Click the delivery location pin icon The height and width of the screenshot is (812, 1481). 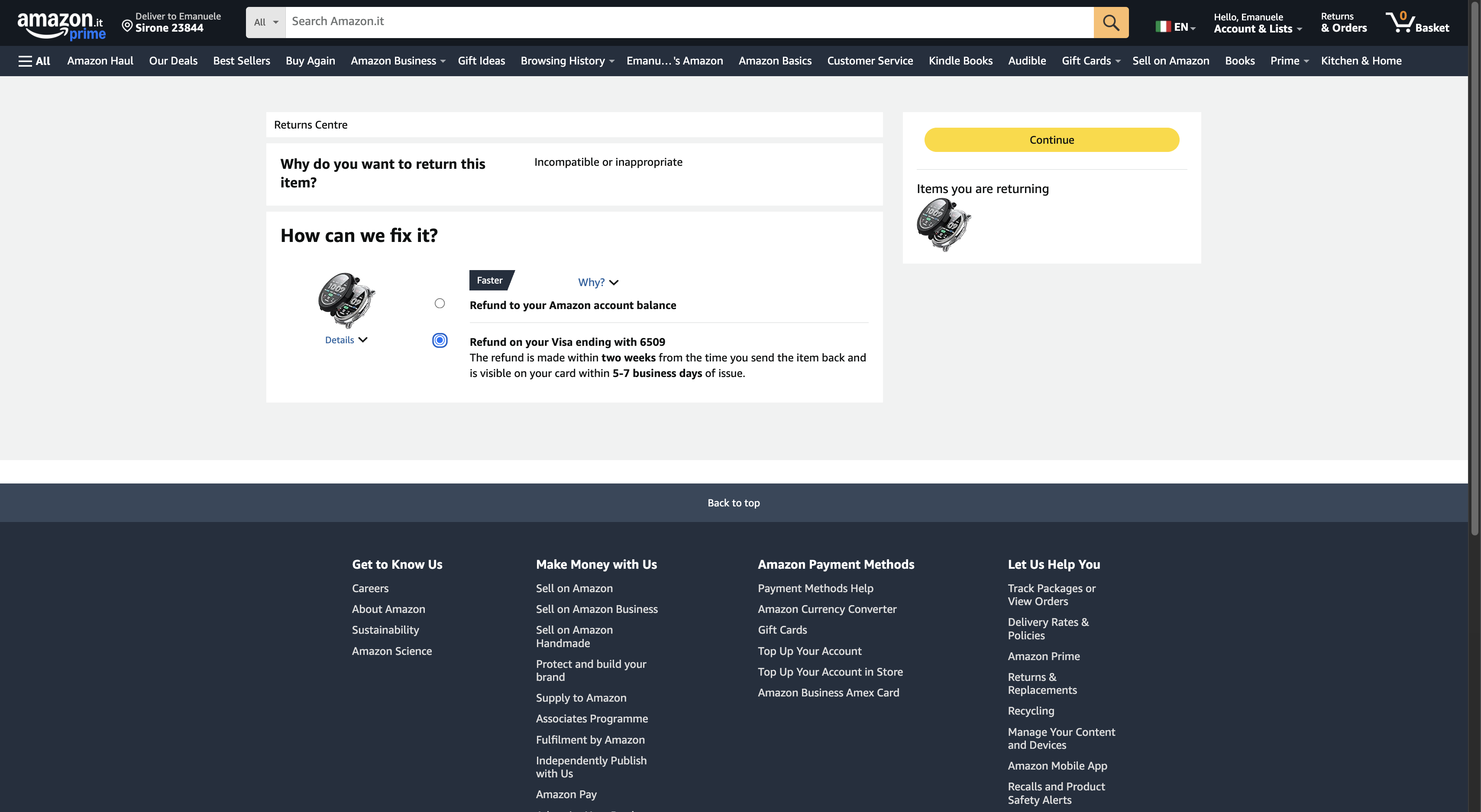pos(127,25)
